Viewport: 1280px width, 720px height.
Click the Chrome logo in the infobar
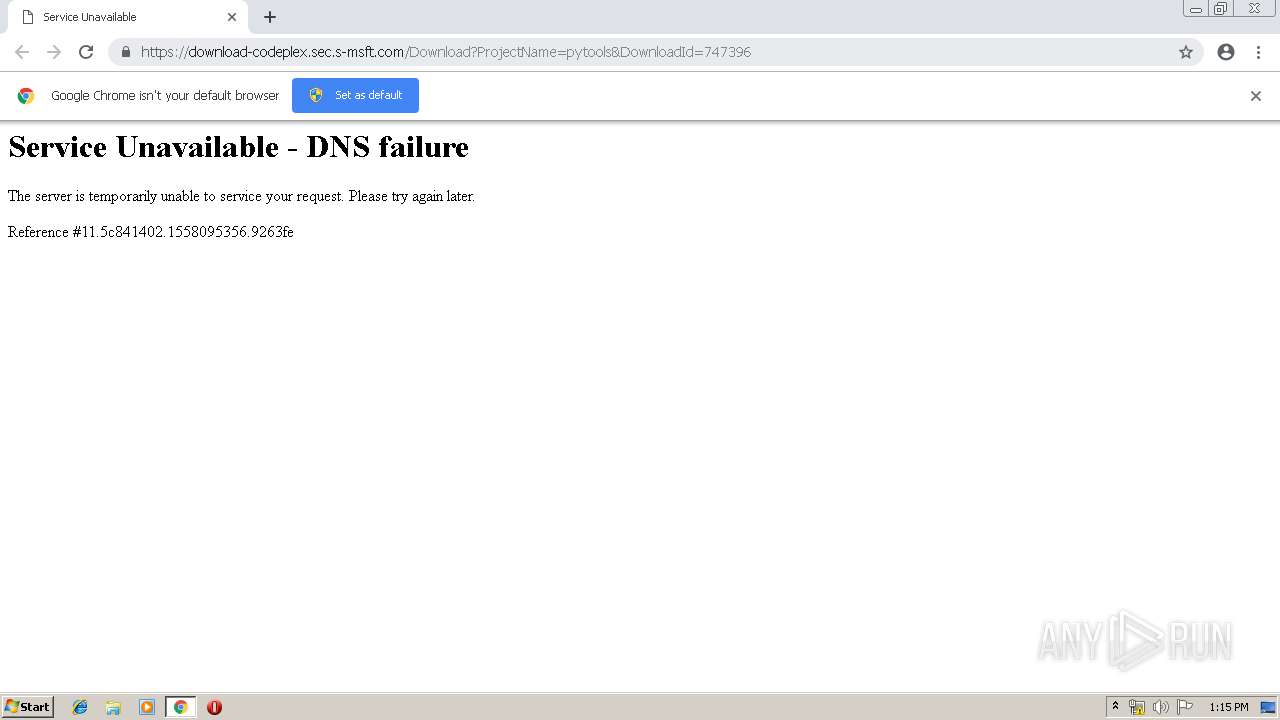click(x=26, y=96)
